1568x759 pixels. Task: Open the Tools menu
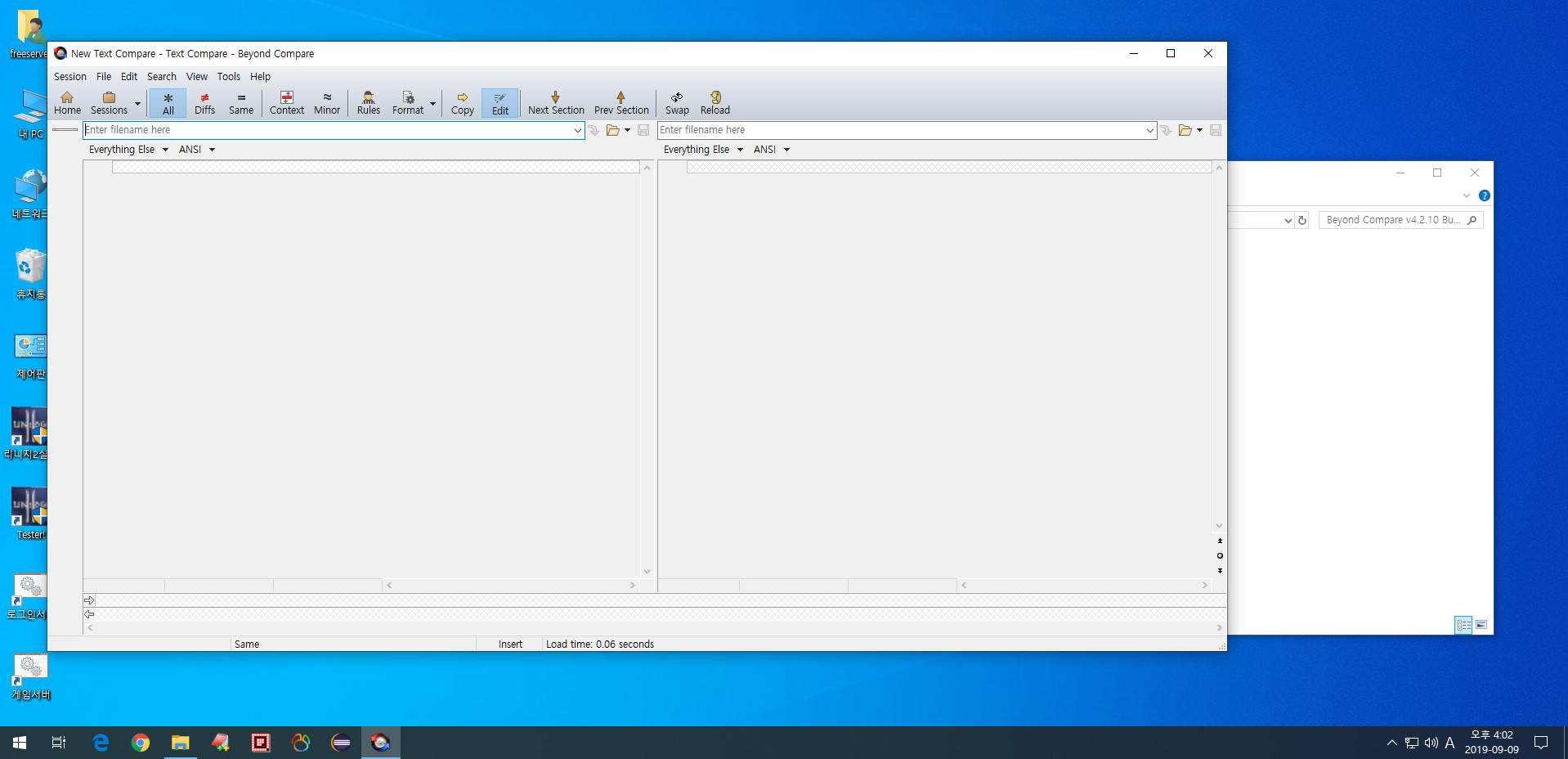click(x=229, y=76)
